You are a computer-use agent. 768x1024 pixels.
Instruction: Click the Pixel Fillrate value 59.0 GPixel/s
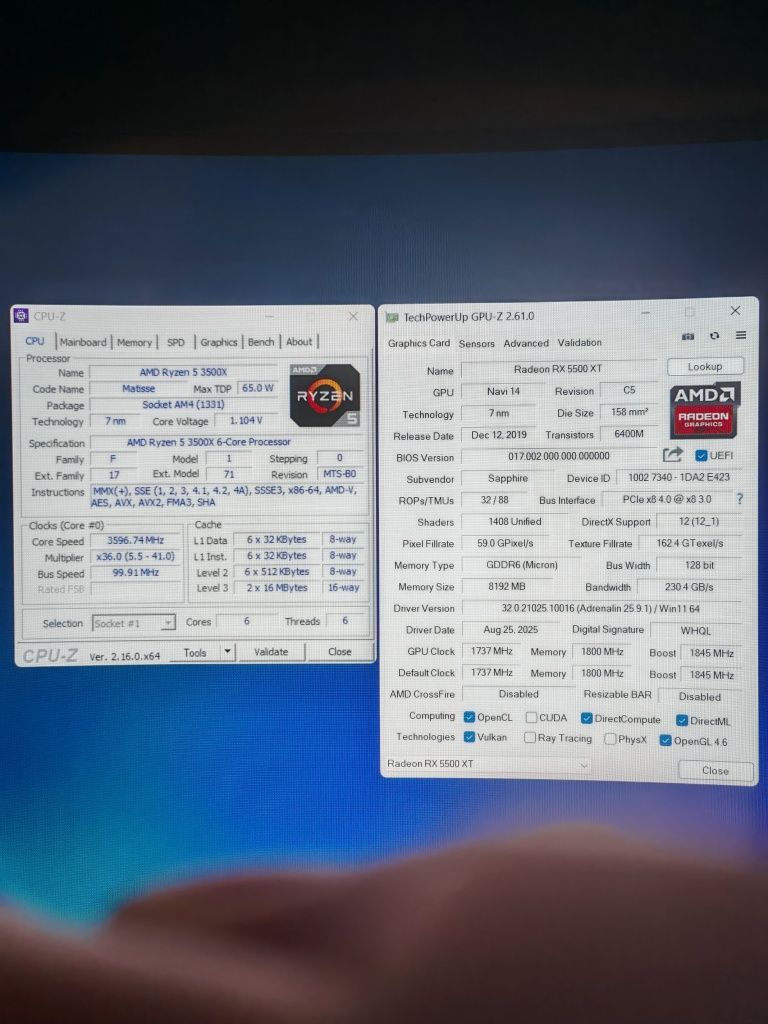(505, 543)
